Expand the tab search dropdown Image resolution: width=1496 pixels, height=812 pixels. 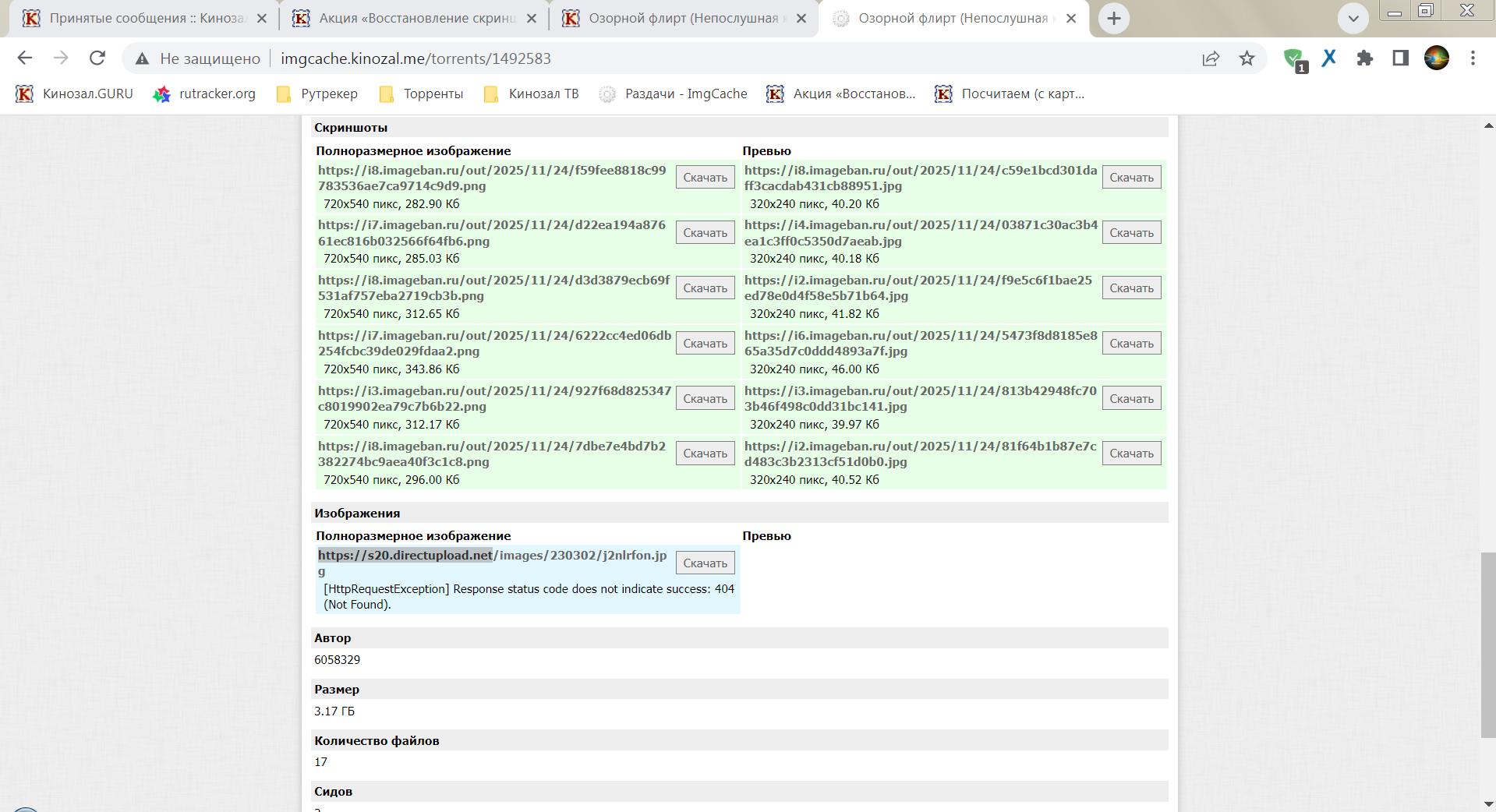[1353, 19]
